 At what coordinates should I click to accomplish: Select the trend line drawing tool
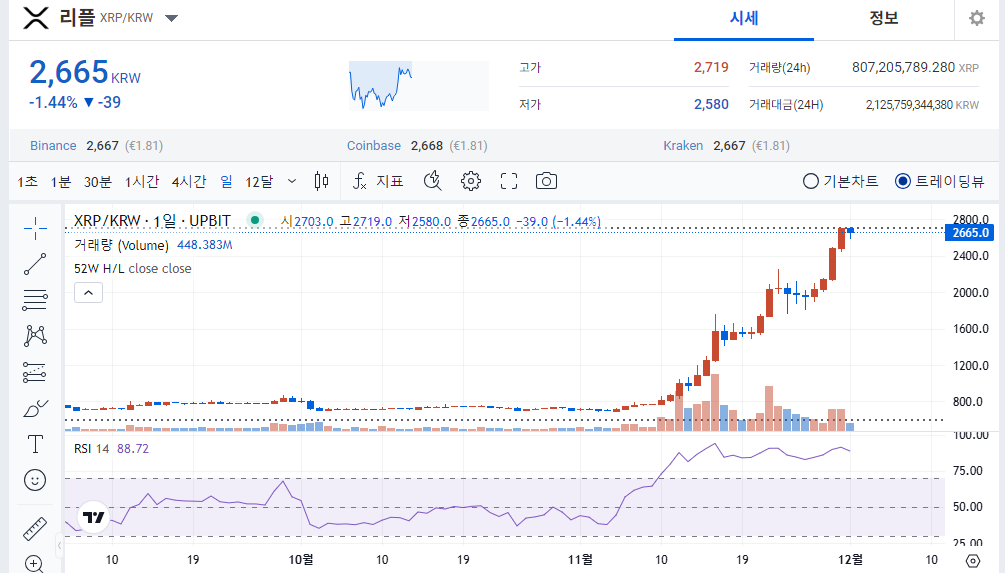(35, 263)
